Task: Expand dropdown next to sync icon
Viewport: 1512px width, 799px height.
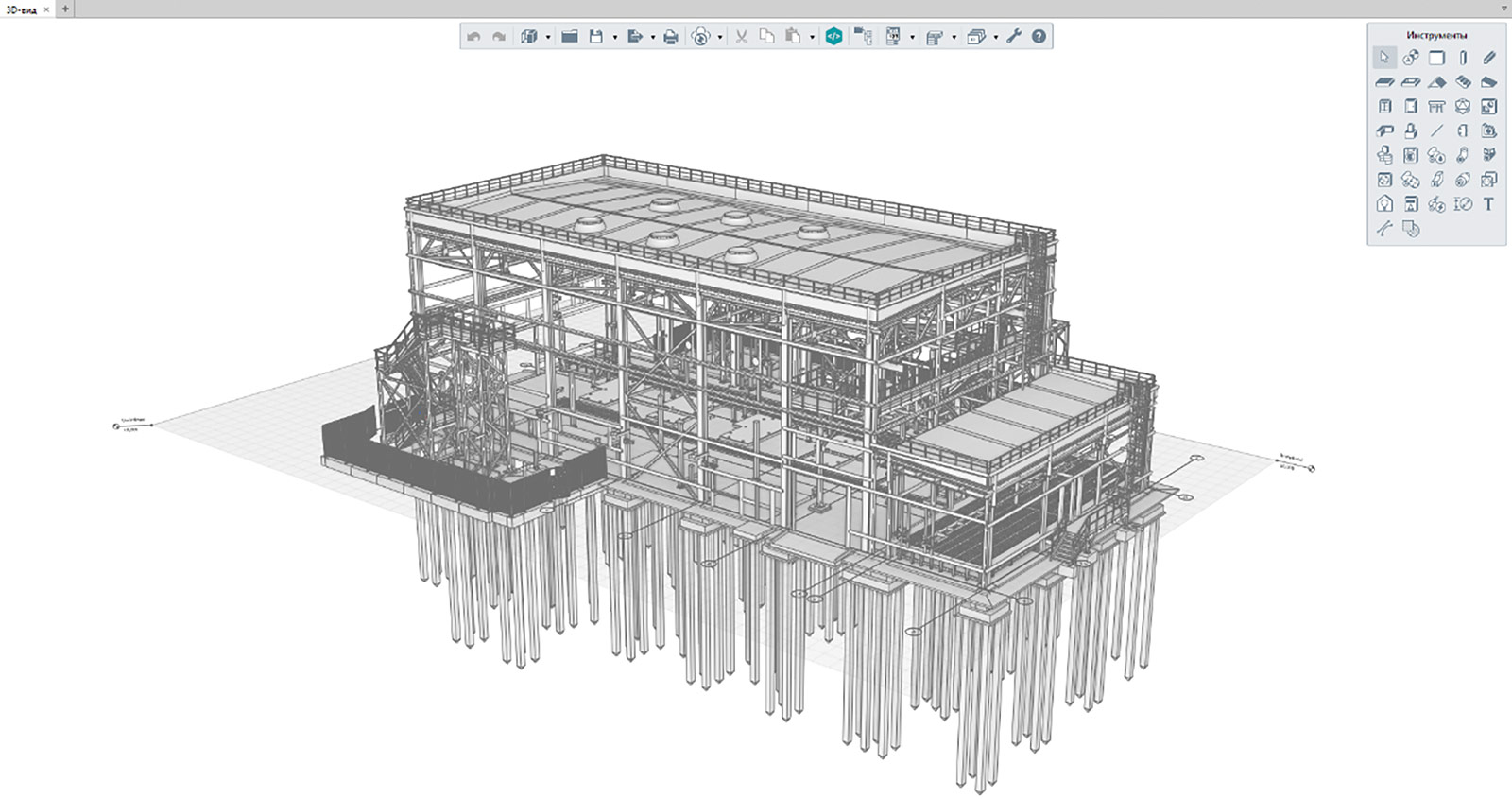Action: click(720, 38)
